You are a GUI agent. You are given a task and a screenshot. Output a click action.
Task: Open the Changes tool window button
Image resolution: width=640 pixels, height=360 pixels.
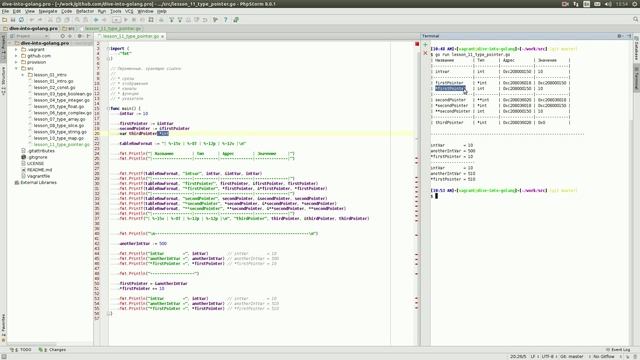click(x=52, y=350)
